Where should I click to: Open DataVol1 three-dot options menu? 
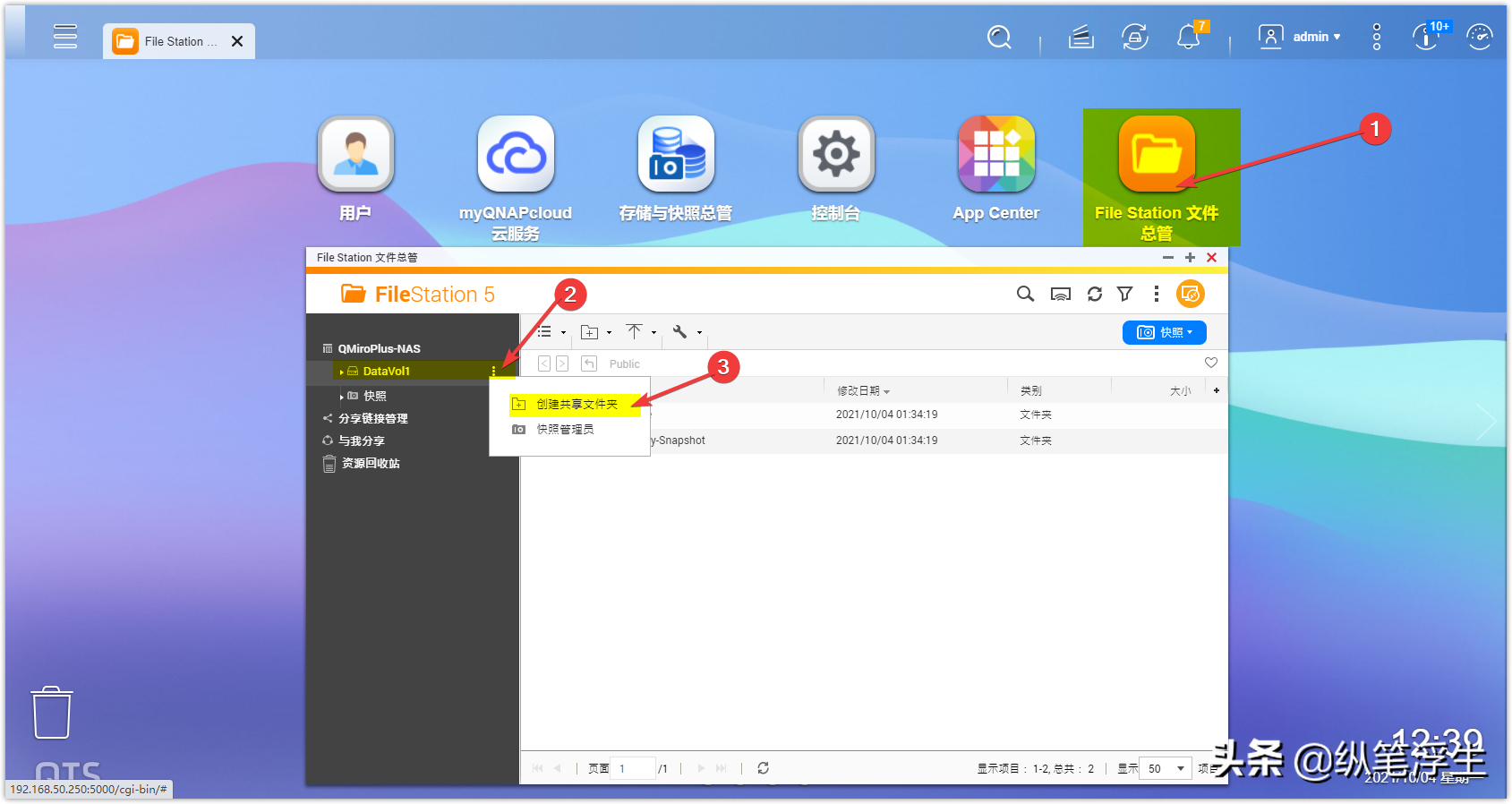[493, 371]
